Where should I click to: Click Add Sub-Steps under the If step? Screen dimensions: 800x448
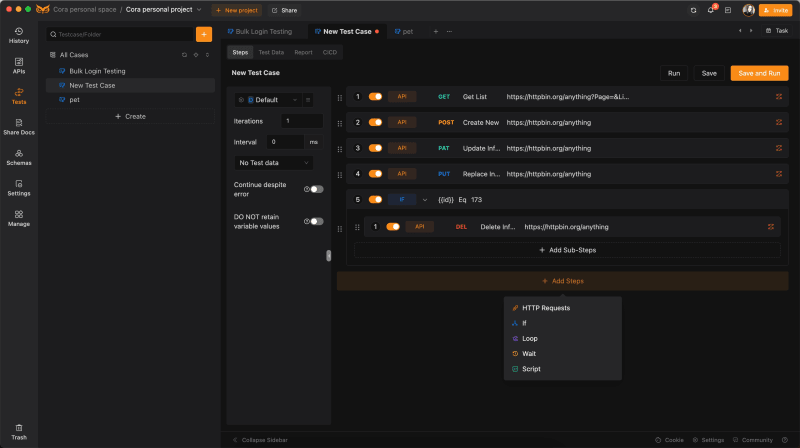coord(567,250)
